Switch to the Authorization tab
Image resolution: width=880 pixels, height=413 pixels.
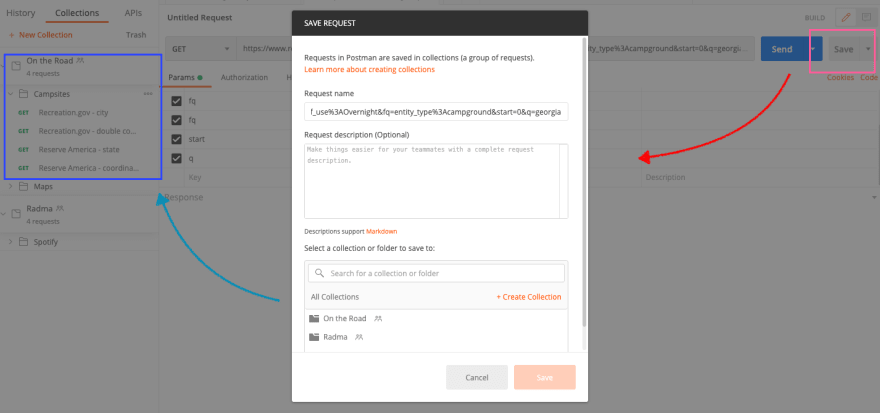coord(244,77)
